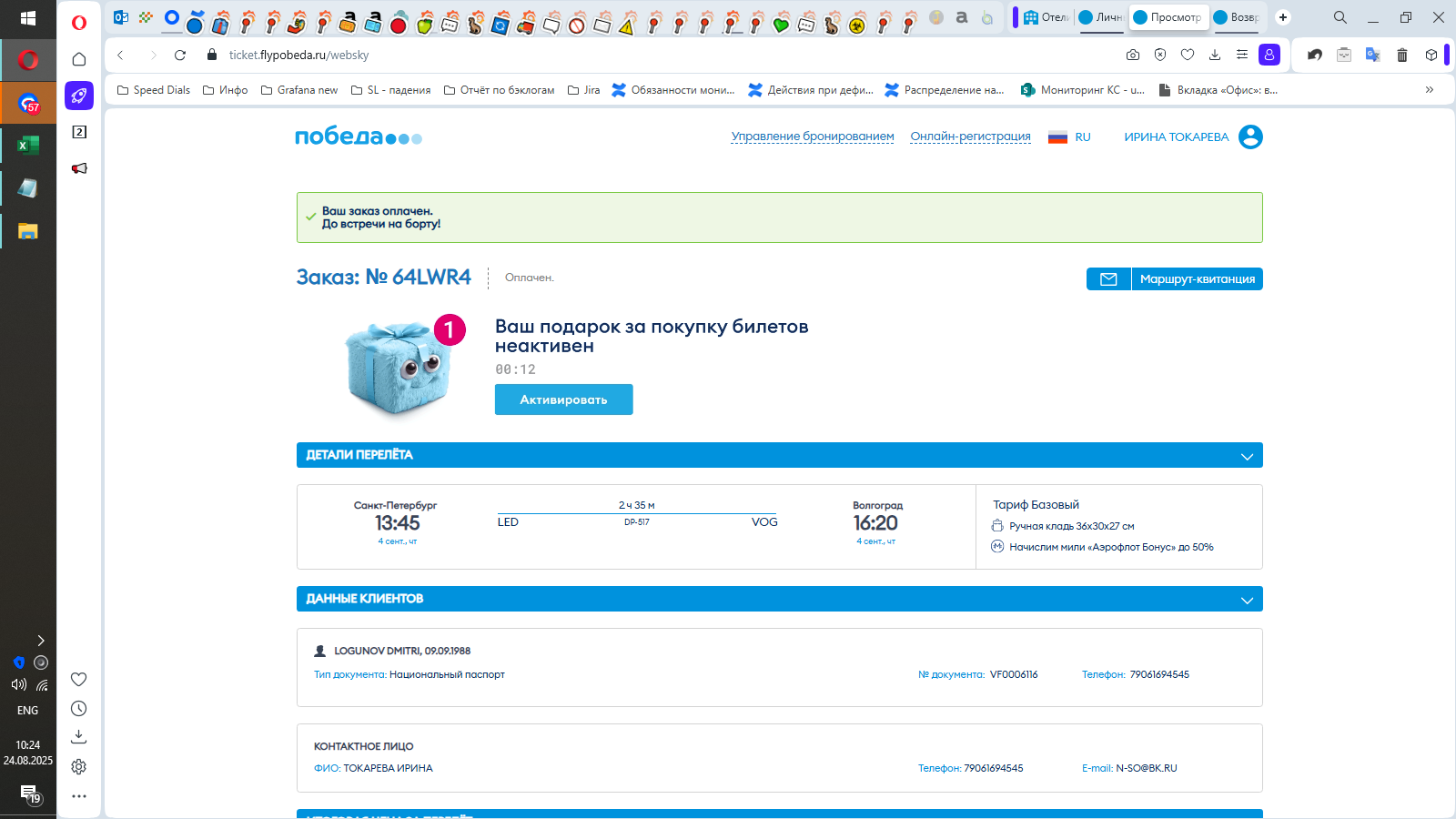The height and width of the screenshot is (819, 1456).
Task: Open sidebar settings gear icon
Action: click(x=79, y=767)
